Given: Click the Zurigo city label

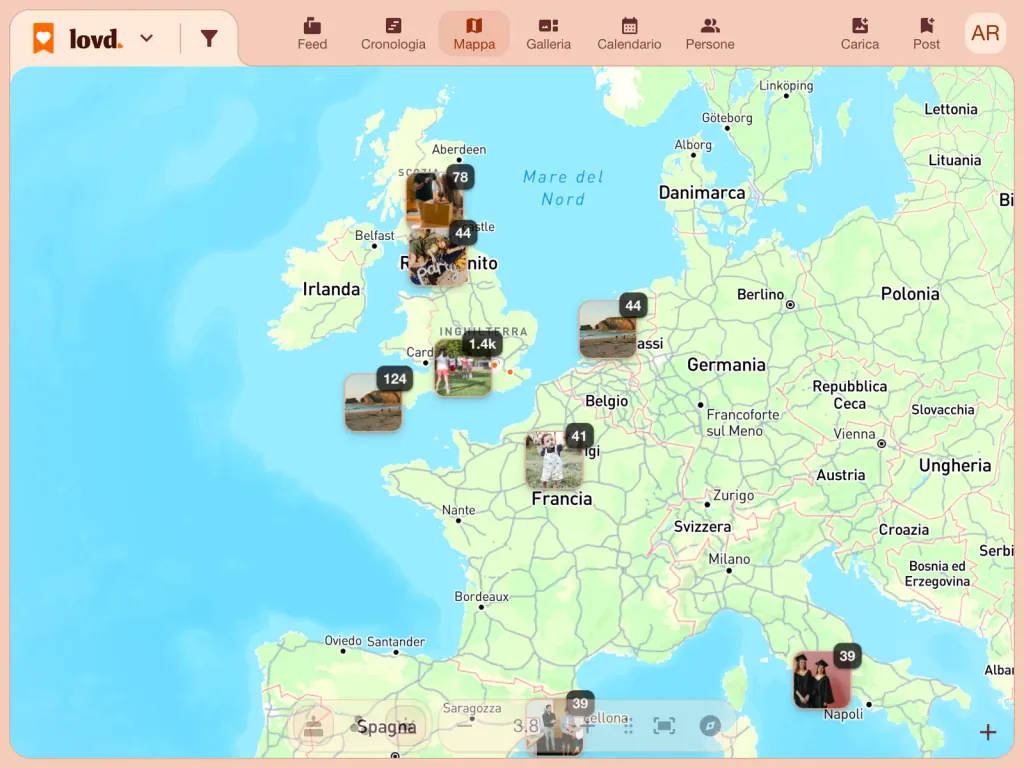Looking at the screenshot, I should point(733,496).
